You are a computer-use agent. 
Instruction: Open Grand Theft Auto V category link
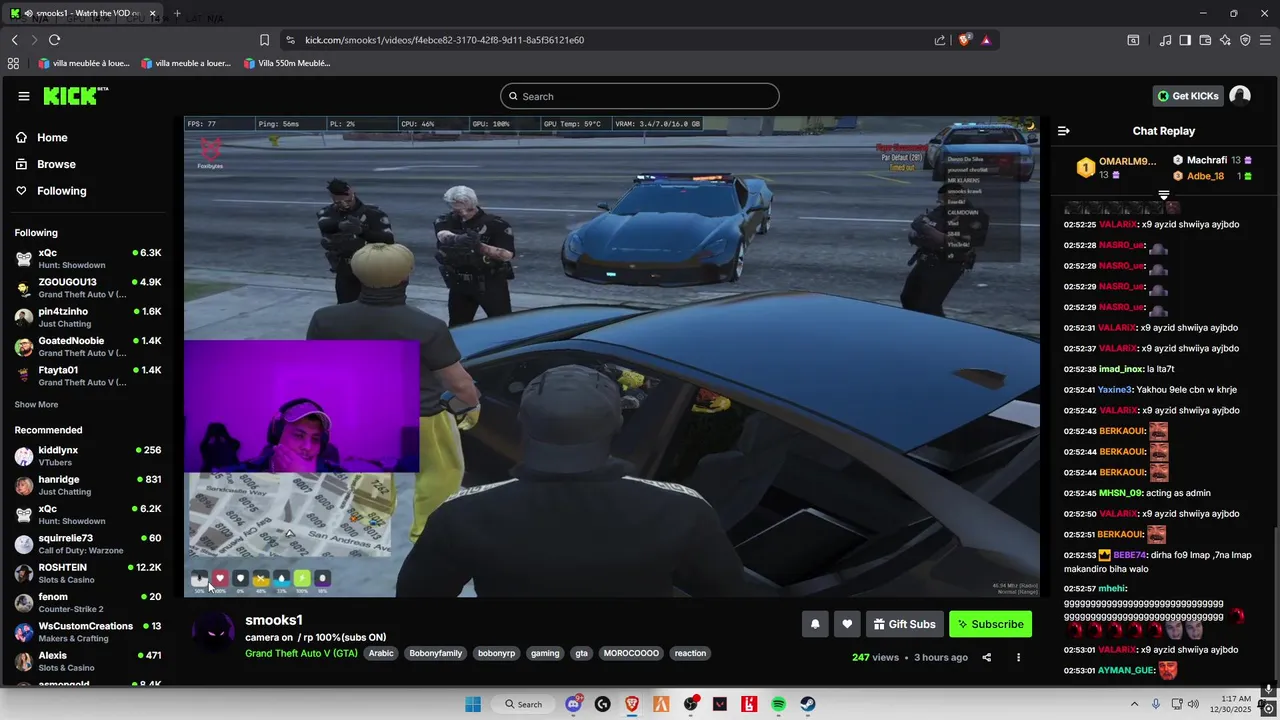point(301,653)
